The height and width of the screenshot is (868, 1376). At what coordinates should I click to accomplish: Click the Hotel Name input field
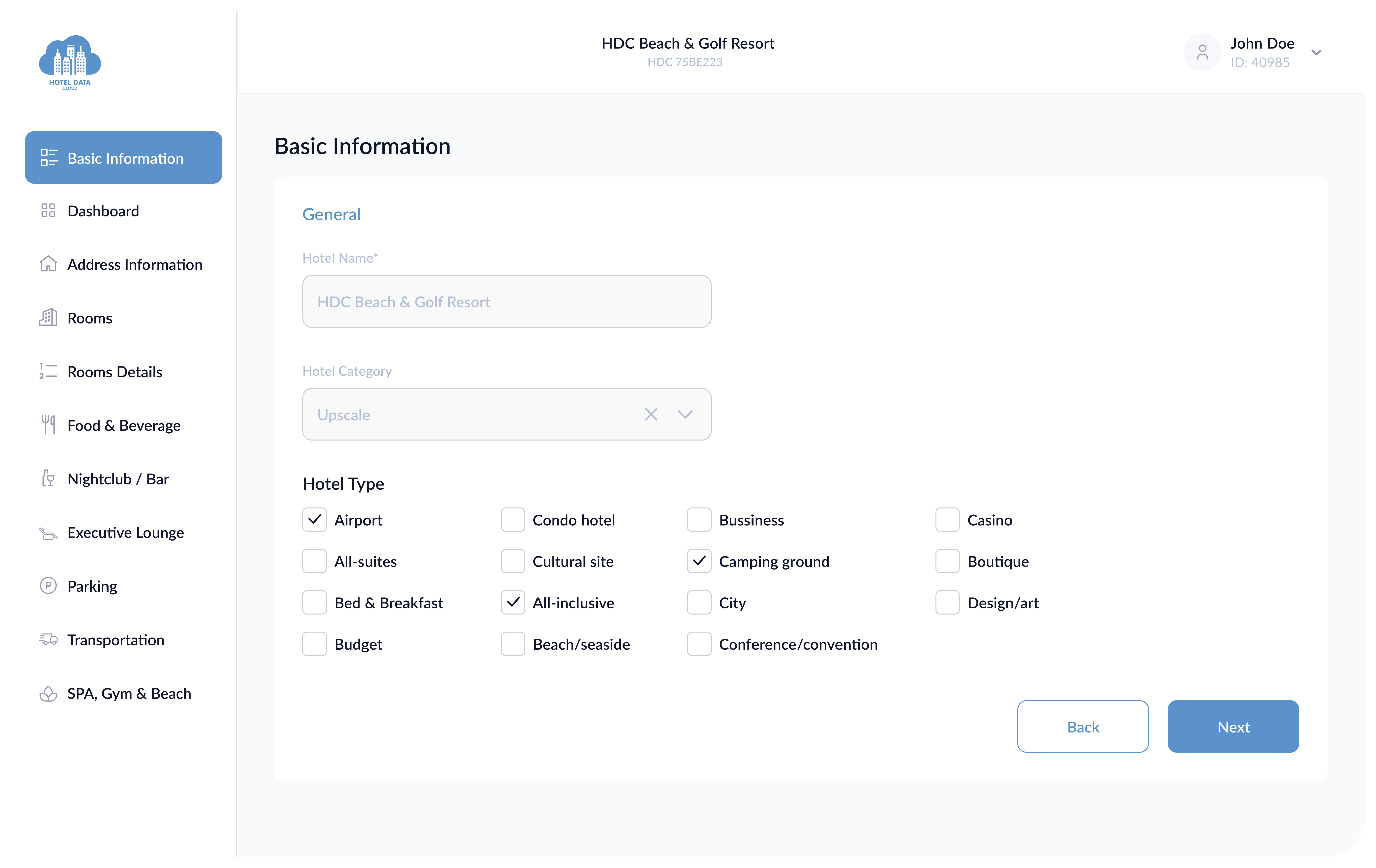point(506,301)
